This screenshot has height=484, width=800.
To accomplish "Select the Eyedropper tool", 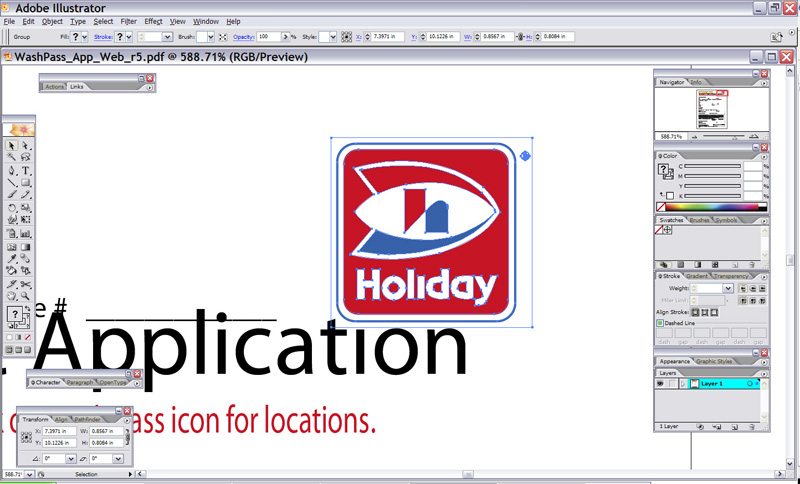I will coord(11,259).
